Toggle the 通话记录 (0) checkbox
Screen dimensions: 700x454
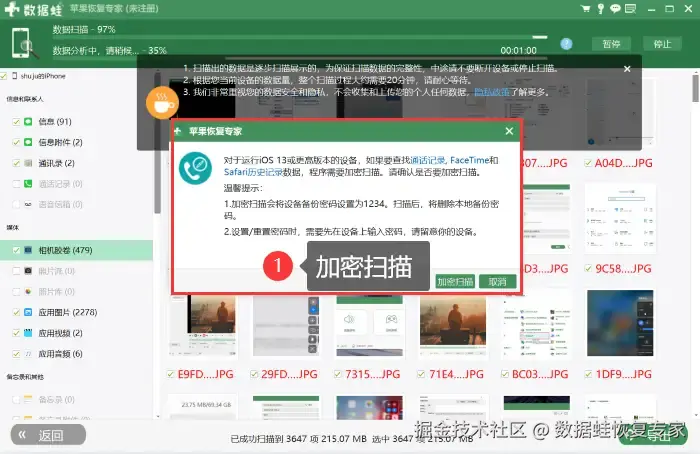[16, 183]
